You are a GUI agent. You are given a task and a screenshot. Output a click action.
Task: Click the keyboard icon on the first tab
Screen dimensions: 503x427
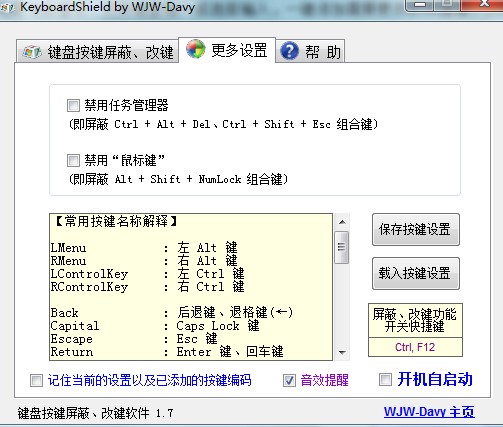(x=32, y=52)
